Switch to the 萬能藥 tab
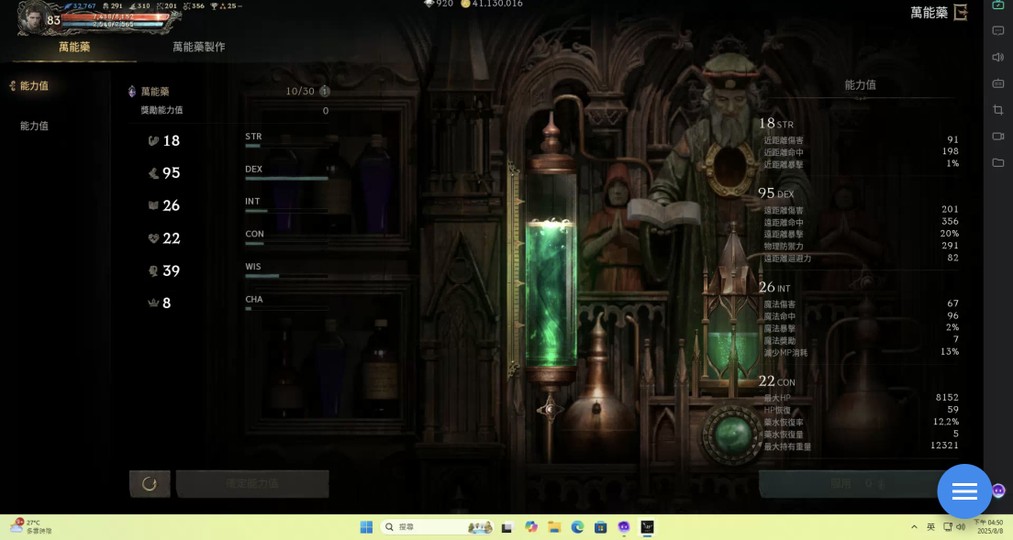This screenshot has width=1013, height=540. point(74,47)
